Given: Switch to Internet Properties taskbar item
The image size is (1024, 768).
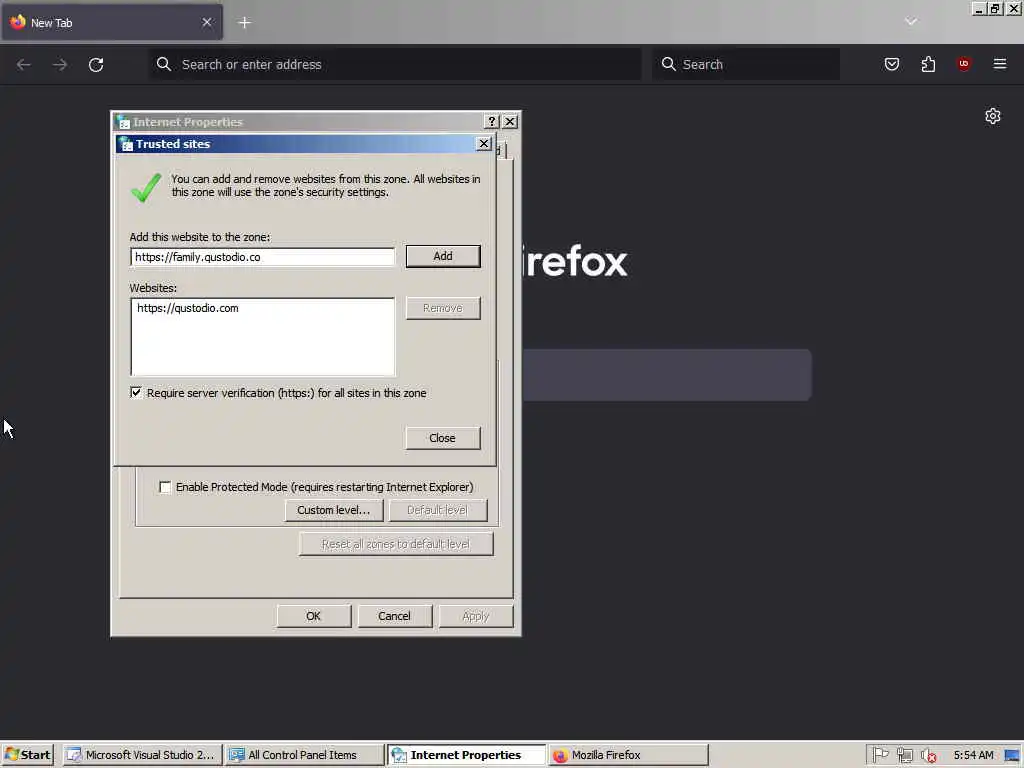Looking at the screenshot, I should [466, 755].
